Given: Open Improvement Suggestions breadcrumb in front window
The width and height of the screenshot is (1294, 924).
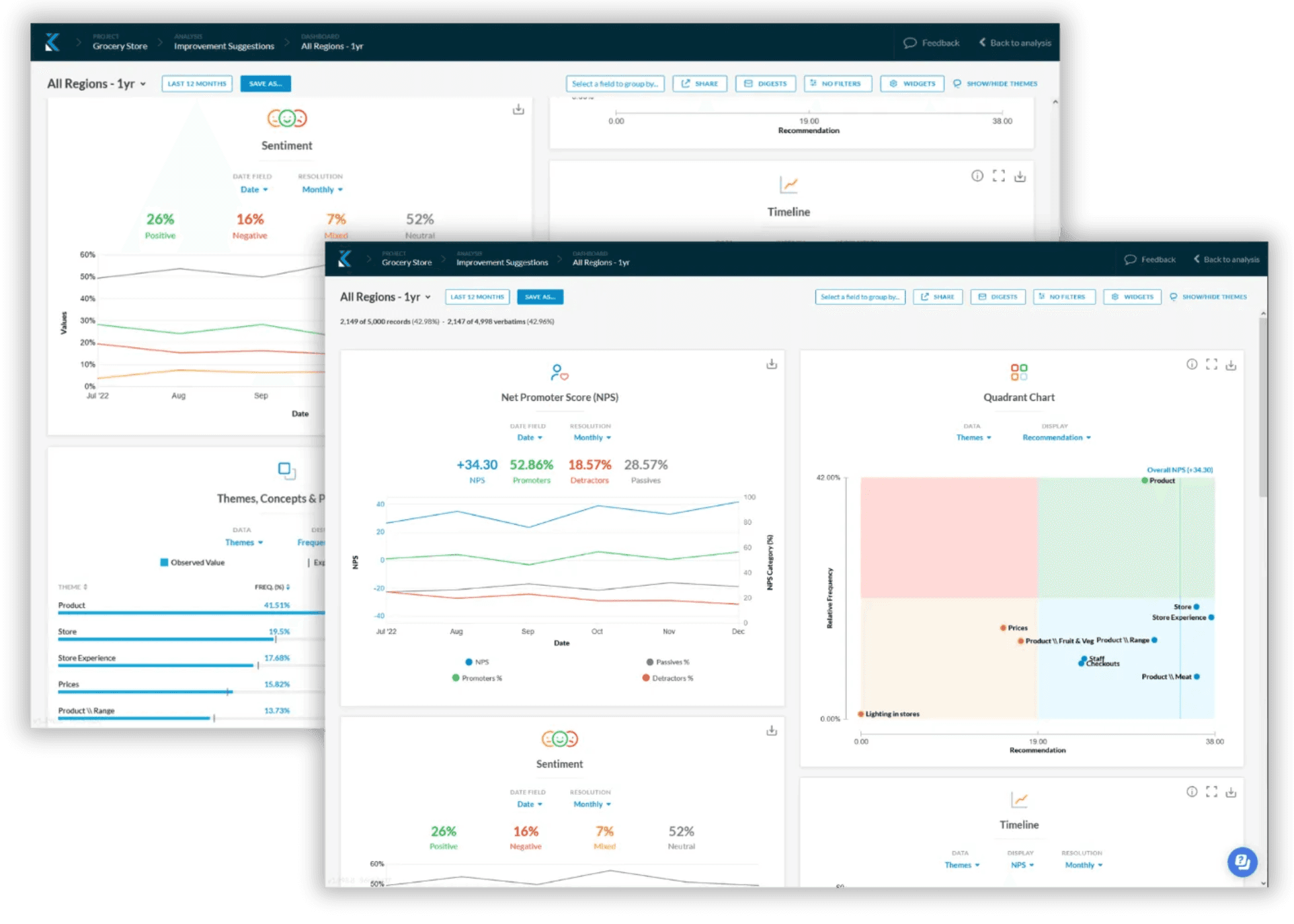Looking at the screenshot, I should [502, 263].
